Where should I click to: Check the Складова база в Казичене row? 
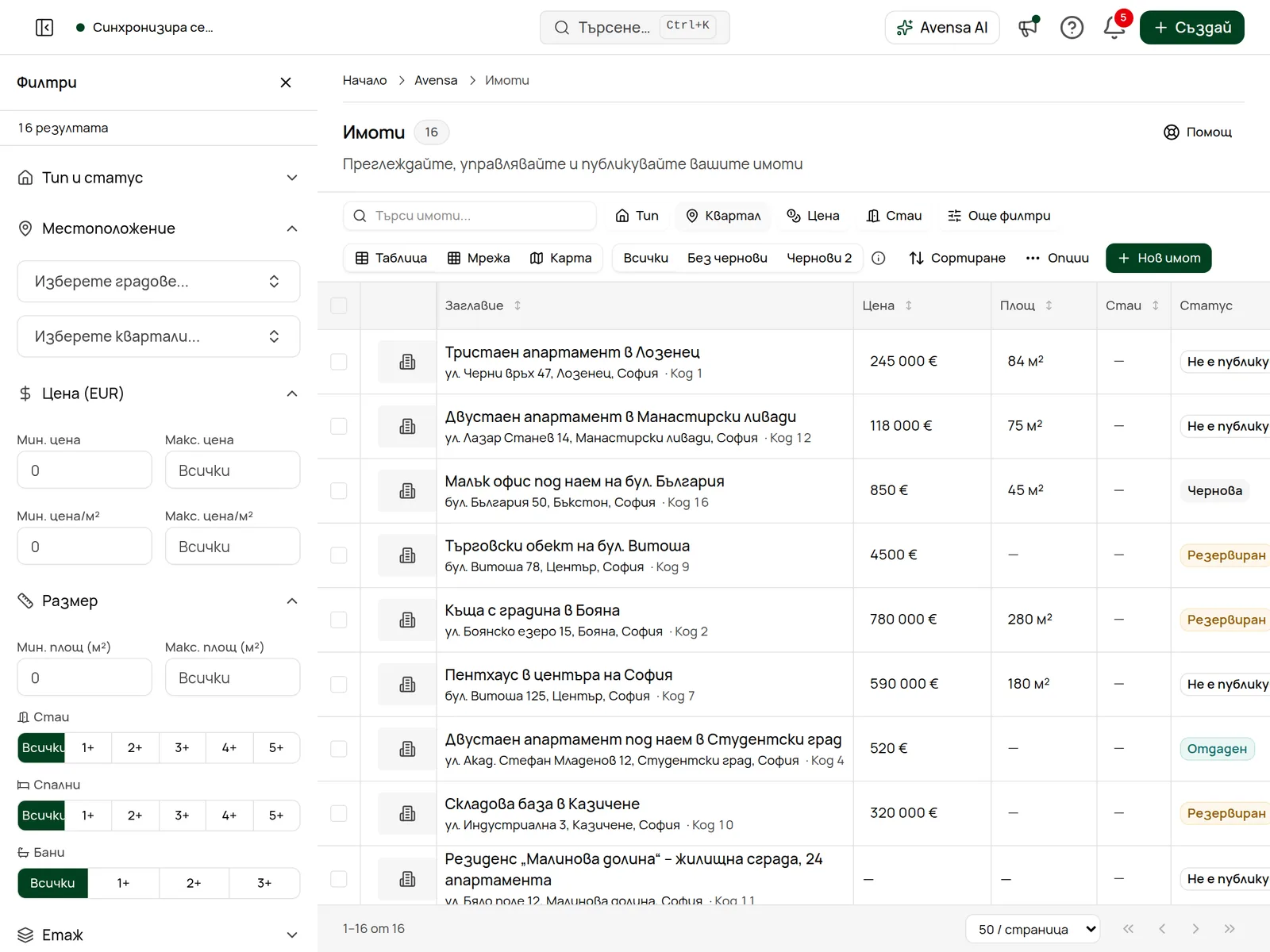pos(339,813)
